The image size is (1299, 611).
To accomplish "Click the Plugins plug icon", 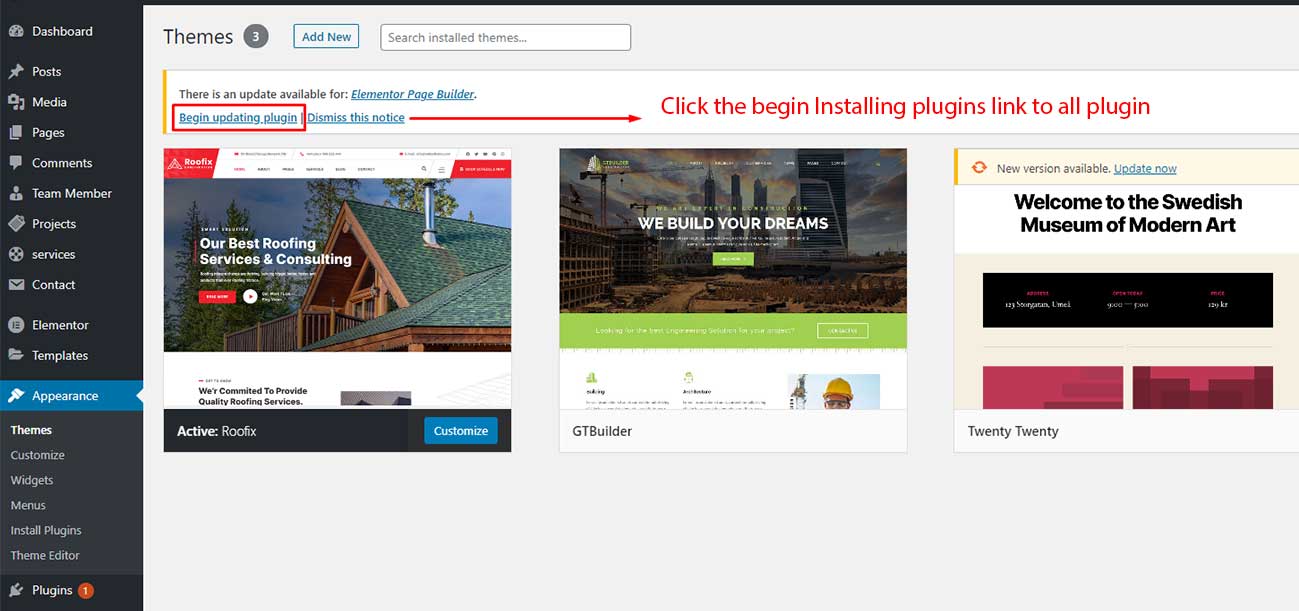I will 16,590.
